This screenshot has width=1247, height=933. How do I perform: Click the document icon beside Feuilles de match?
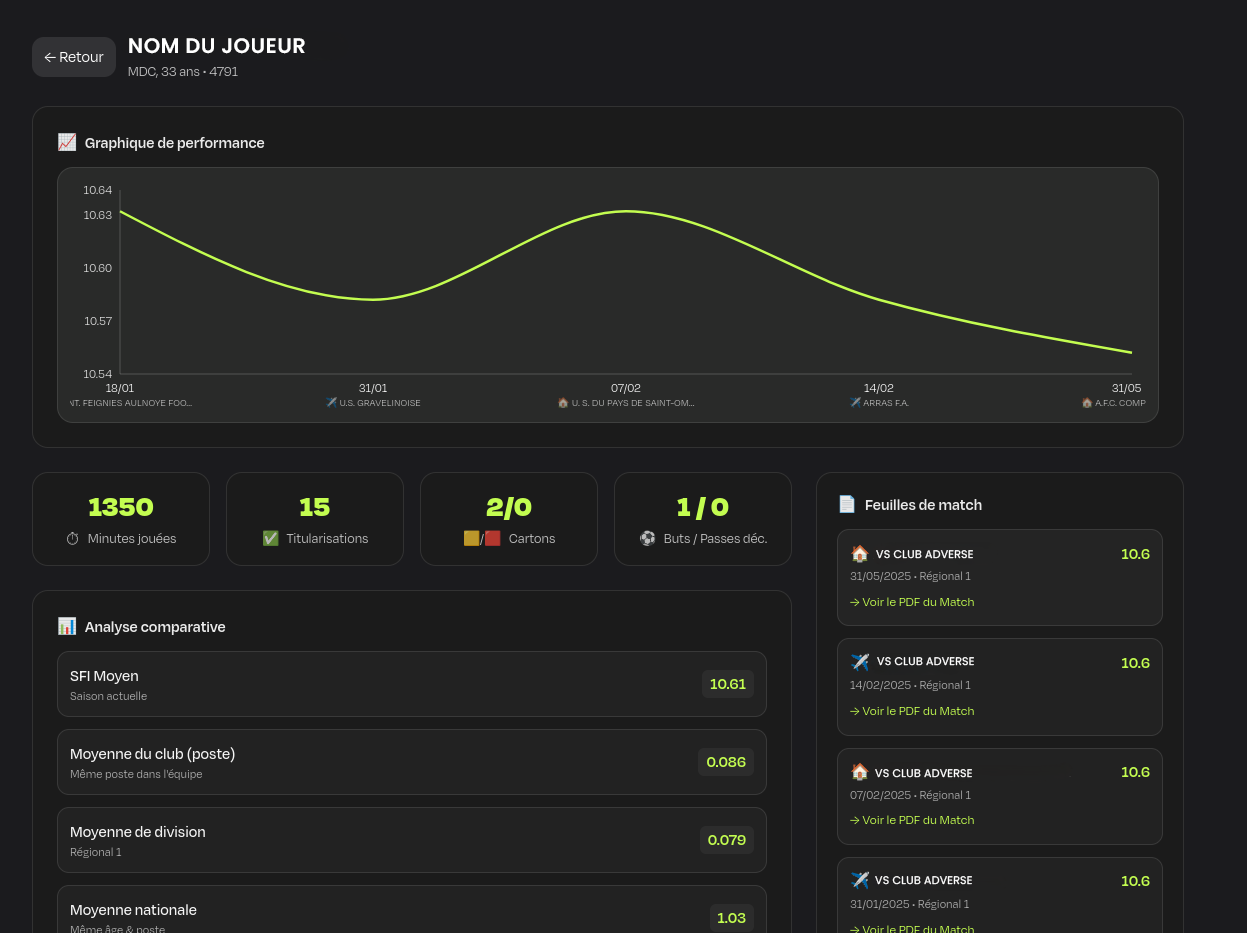[x=847, y=505]
